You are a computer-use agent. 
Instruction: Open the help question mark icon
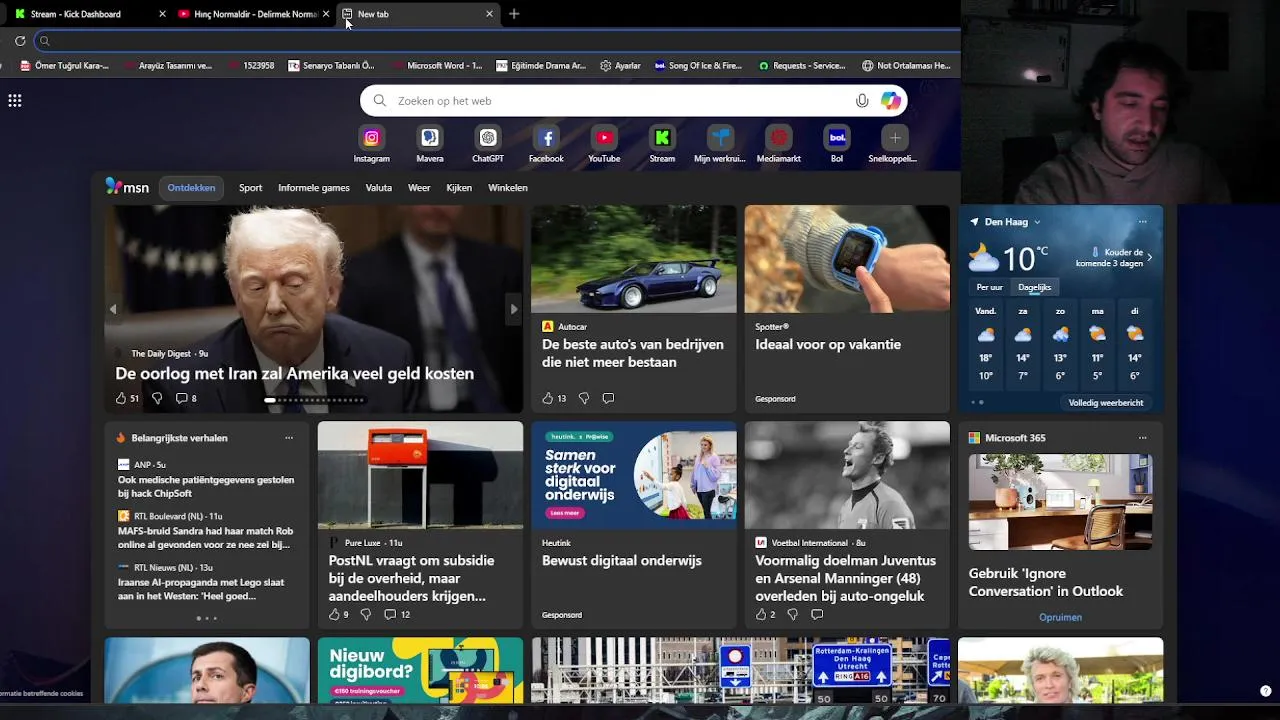click(1265, 691)
